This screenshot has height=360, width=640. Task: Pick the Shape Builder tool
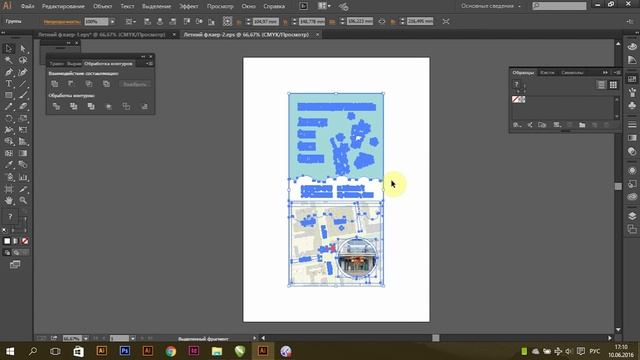tap(9, 142)
